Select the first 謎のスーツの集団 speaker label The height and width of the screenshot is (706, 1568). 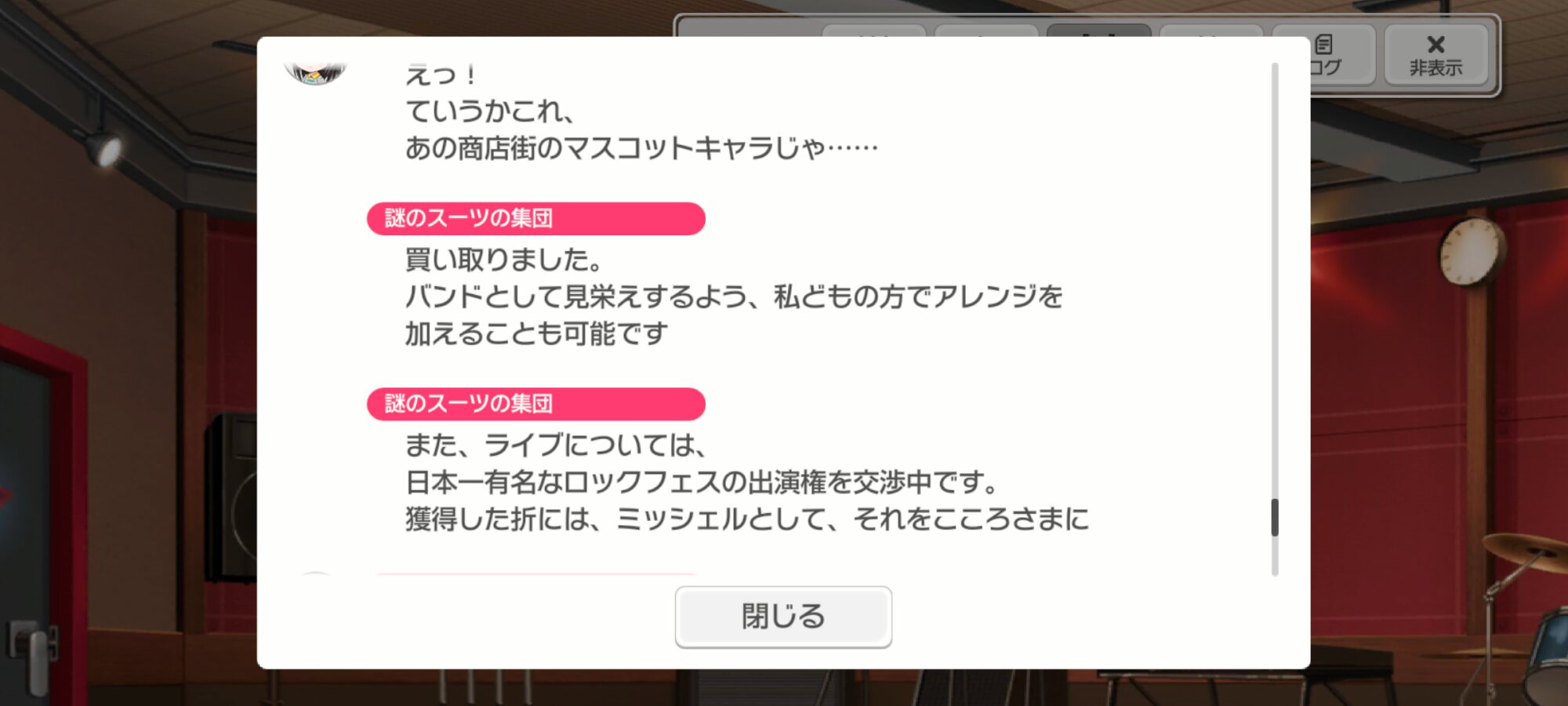(x=536, y=218)
